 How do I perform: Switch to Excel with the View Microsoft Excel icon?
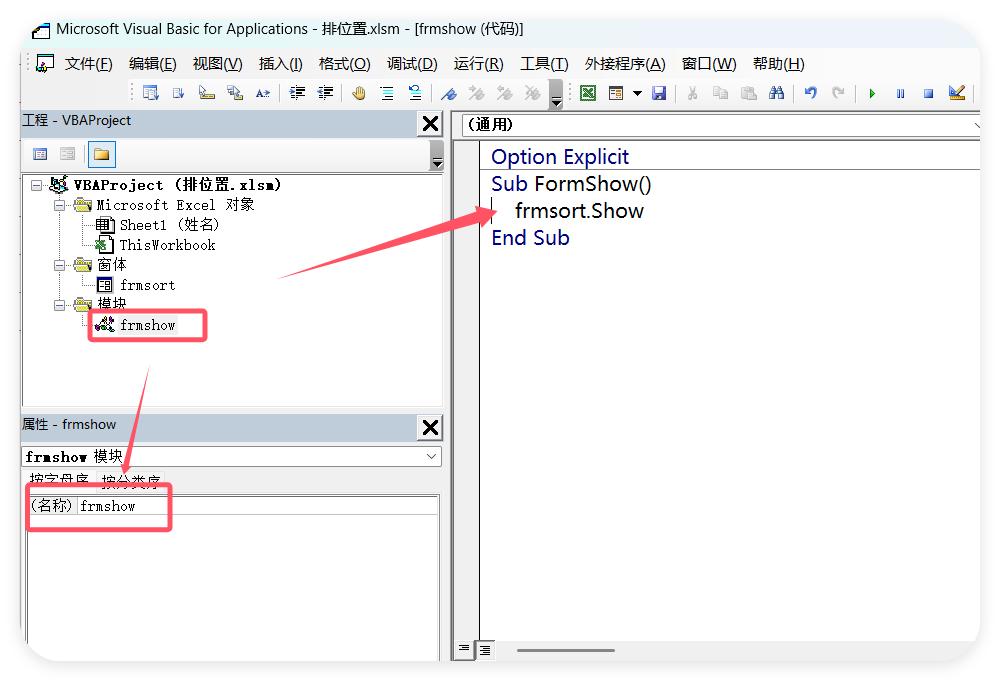click(x=587, y=93)
